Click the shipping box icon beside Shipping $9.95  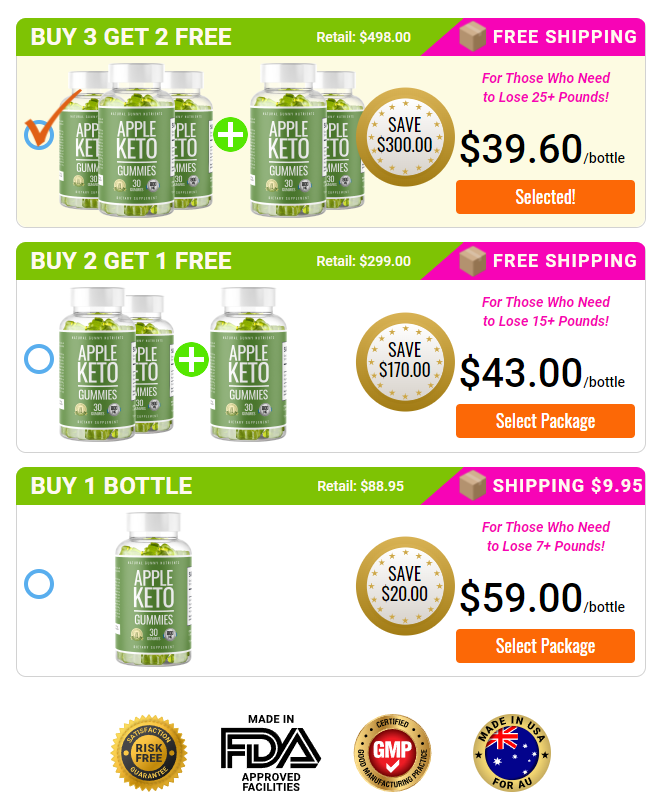(x=472, y=485)
